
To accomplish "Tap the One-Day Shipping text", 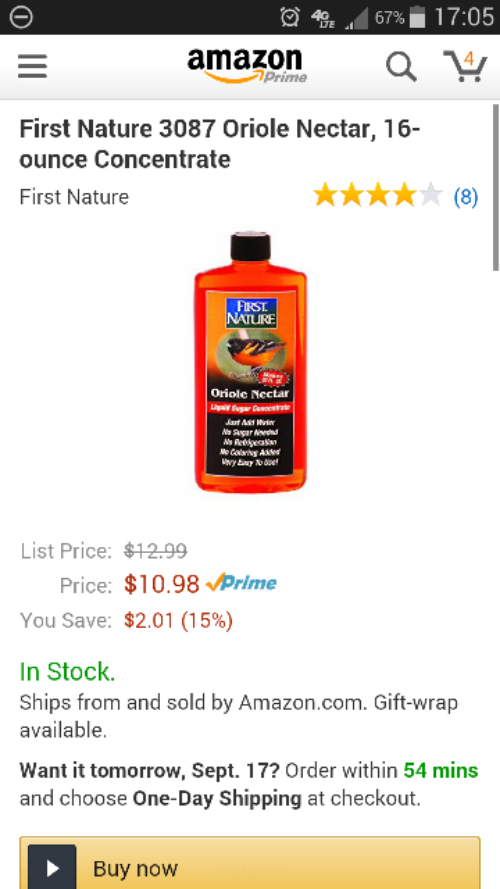I will (x=217, y=798).
